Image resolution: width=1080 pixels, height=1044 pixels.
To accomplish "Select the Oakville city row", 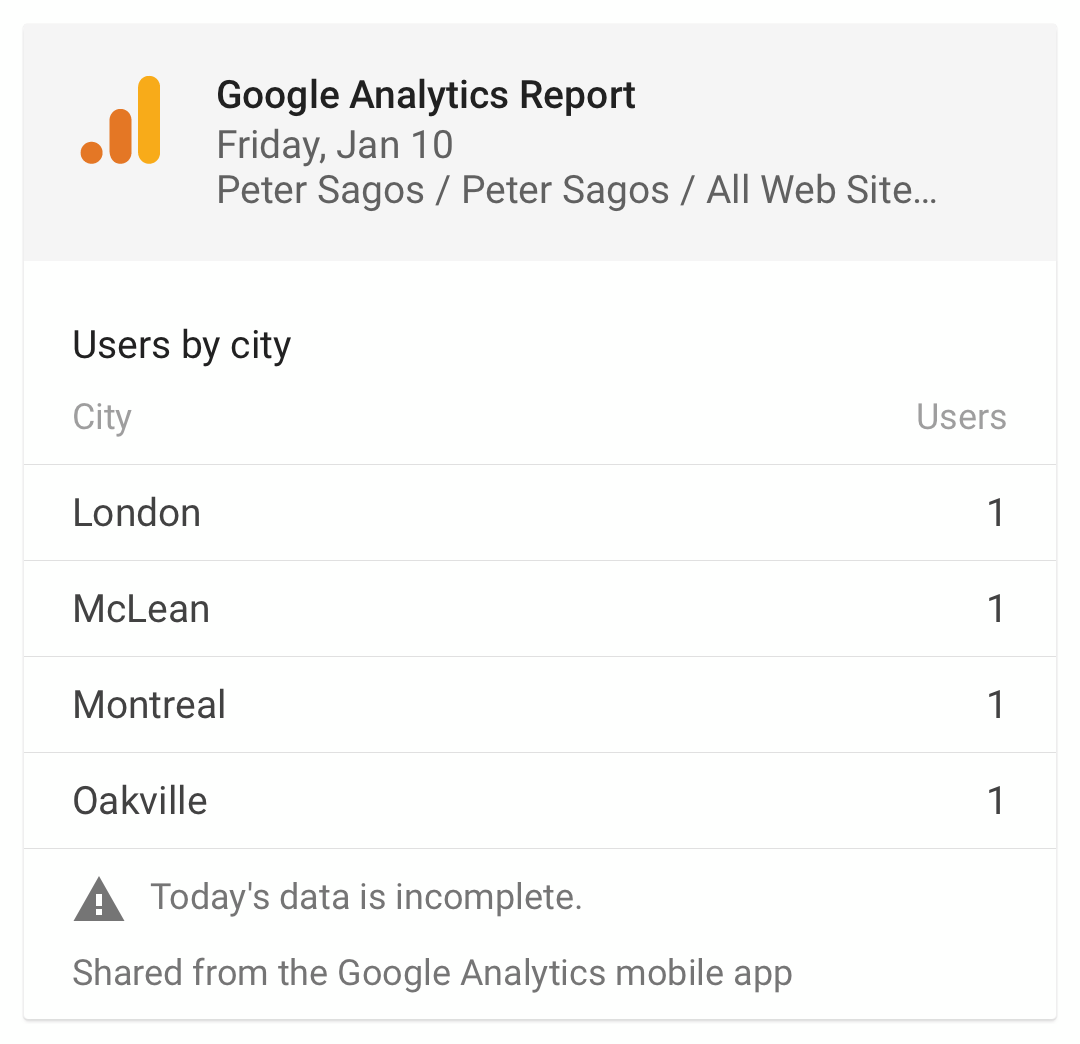I will point(540,801).
